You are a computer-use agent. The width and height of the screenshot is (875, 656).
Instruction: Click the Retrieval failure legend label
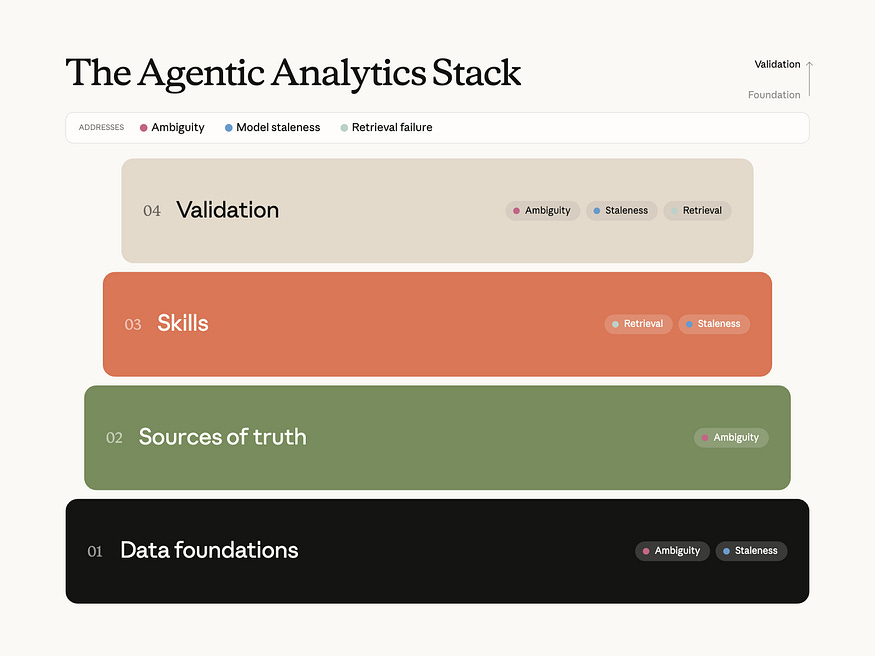pos(392,128)
